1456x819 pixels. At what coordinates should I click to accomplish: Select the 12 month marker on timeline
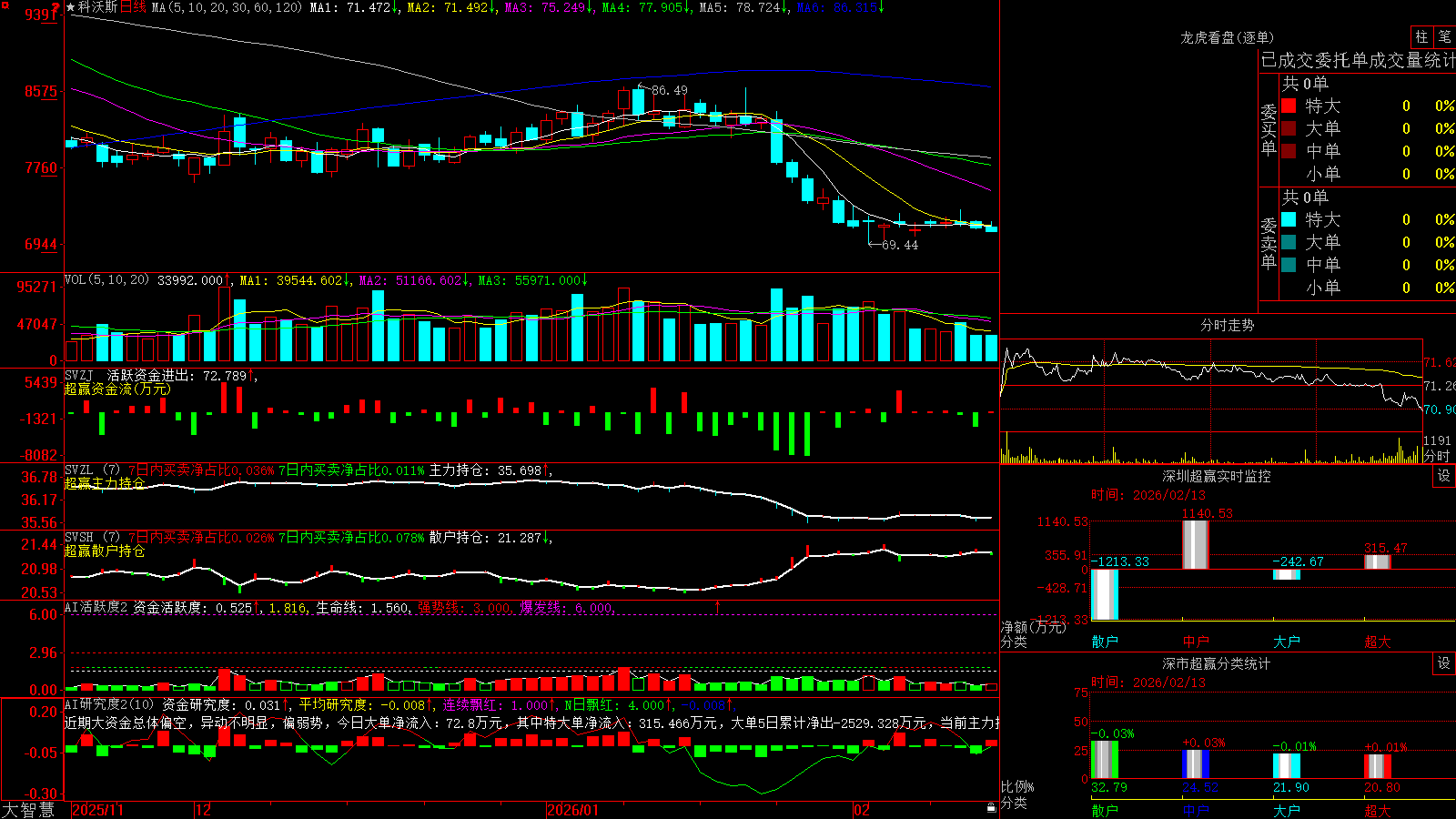[204, 810]
